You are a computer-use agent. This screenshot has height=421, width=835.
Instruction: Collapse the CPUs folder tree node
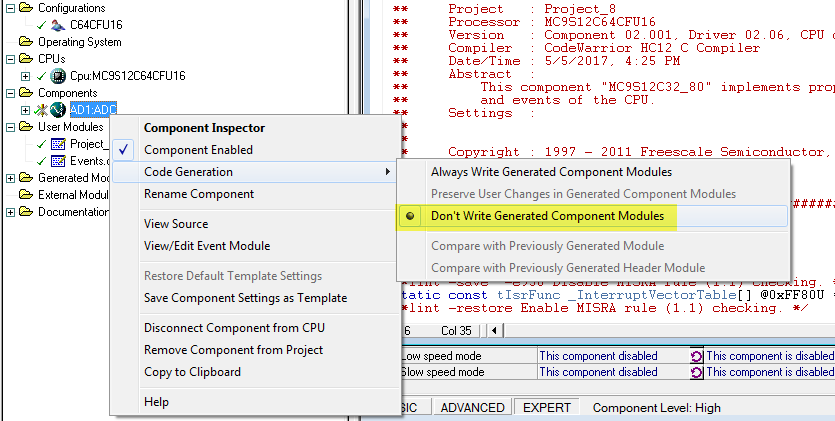10,59
